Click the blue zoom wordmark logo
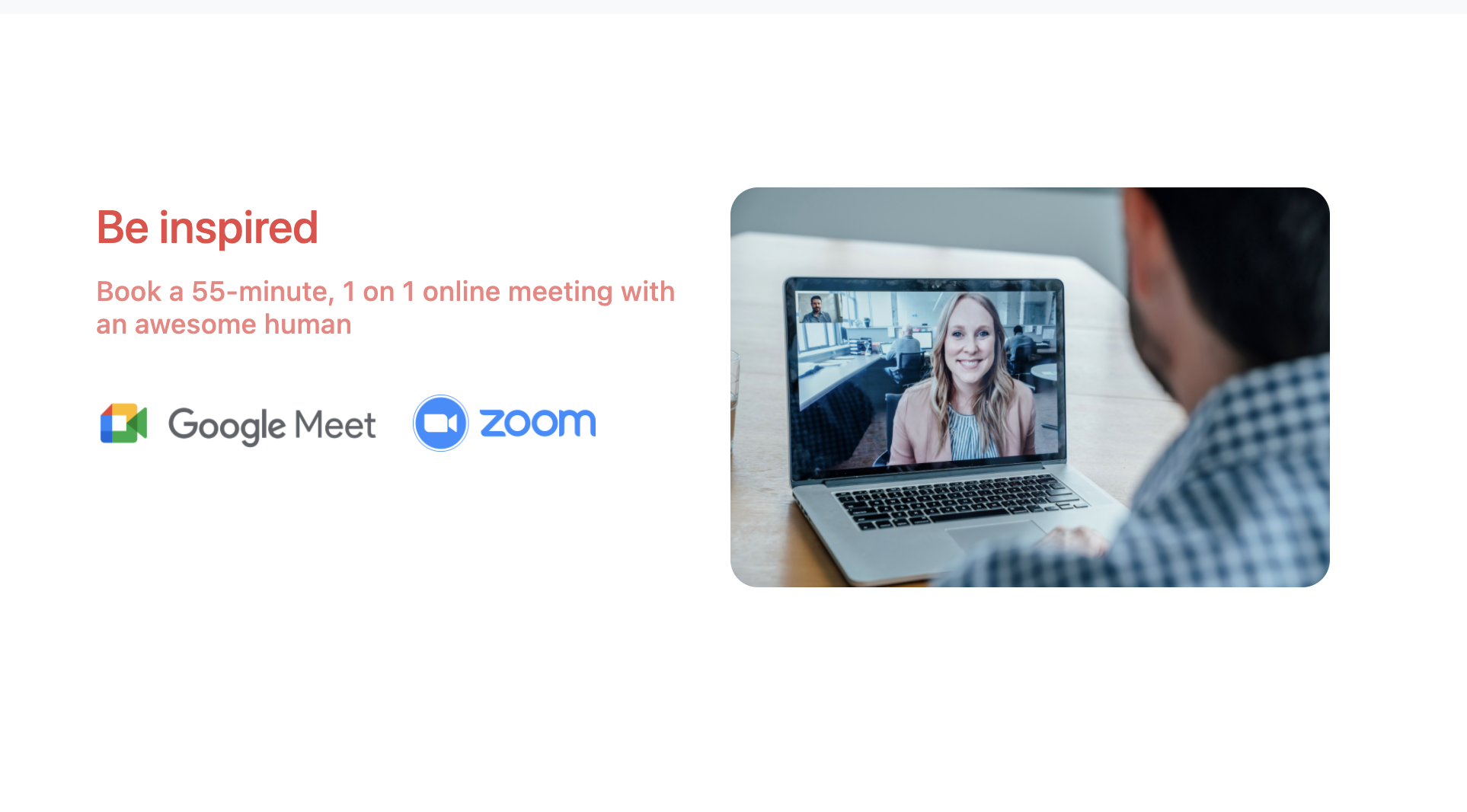 point(538,423)
